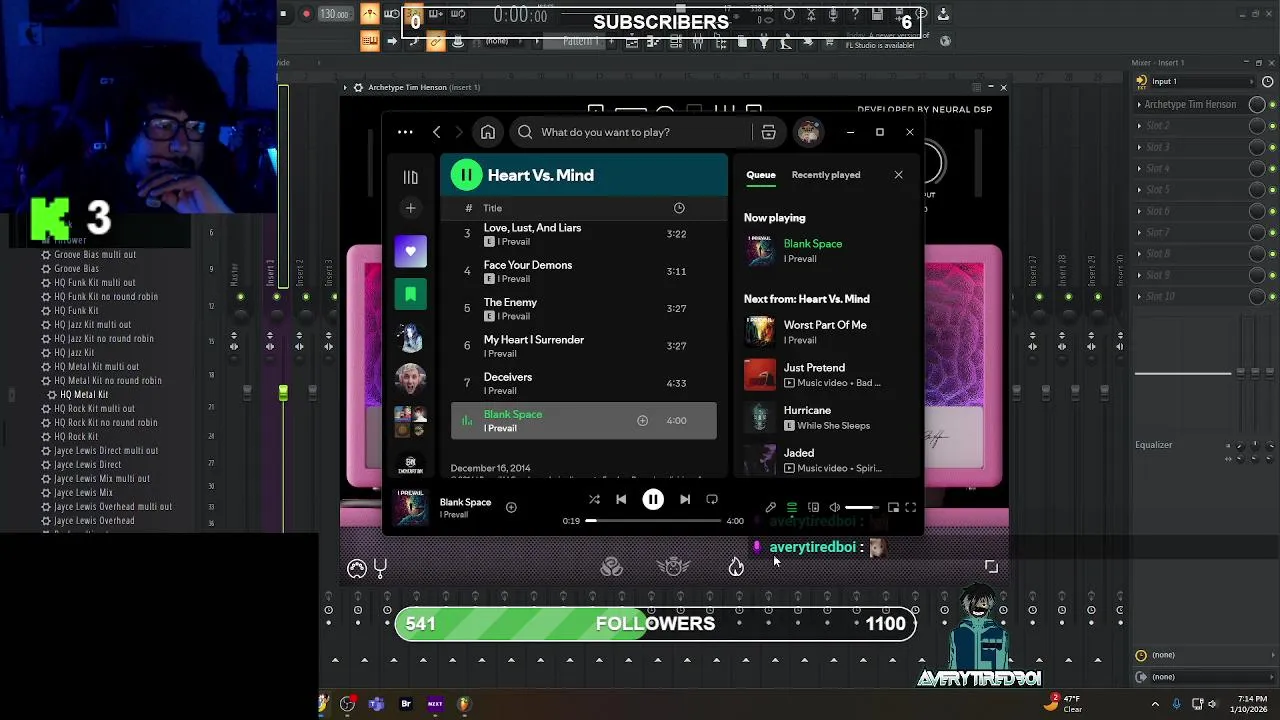Play the track titled The Enemy

(x=584, y=308)
